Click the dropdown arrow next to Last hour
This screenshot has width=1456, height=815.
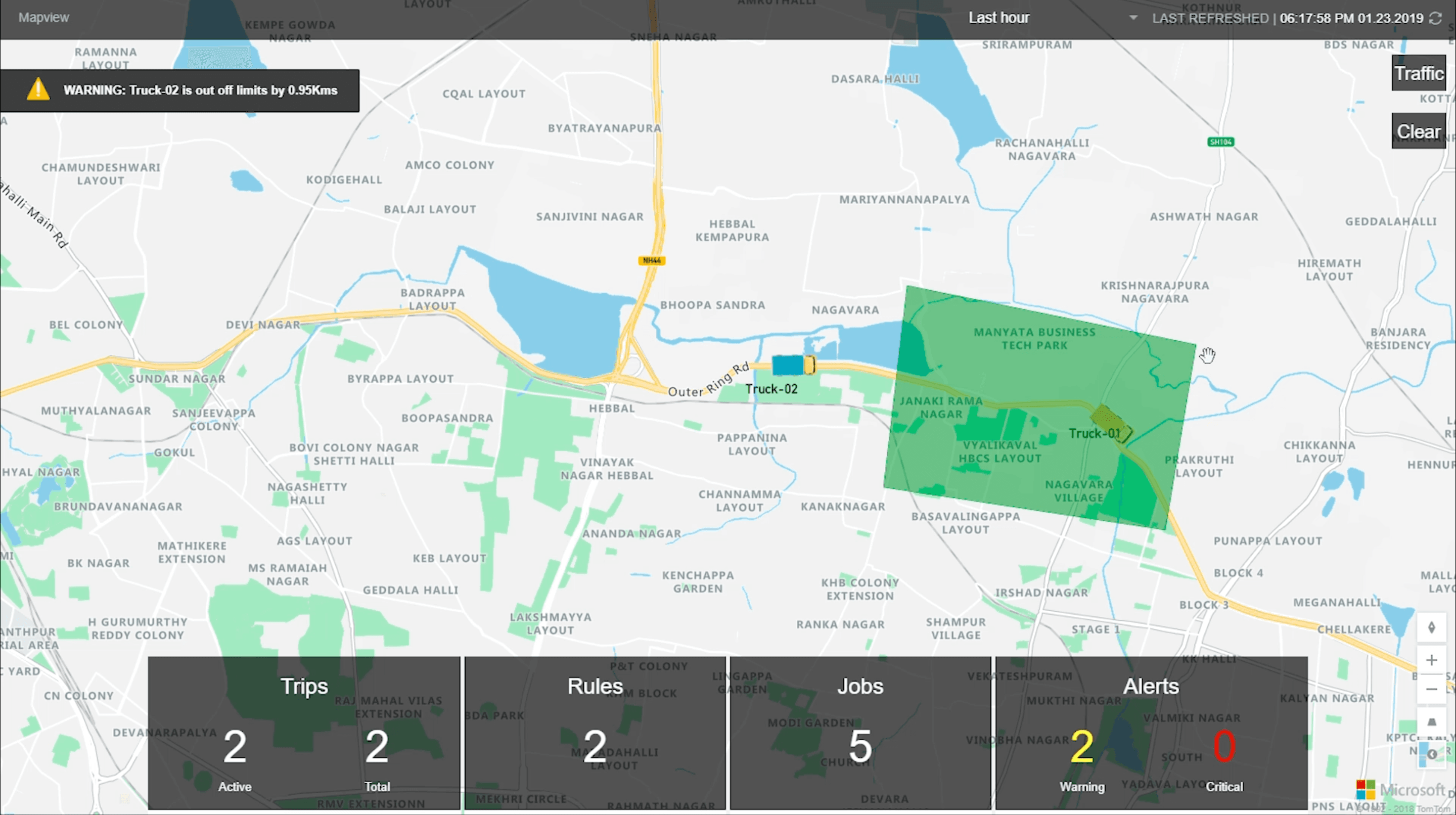click(x=1132, y=18)
